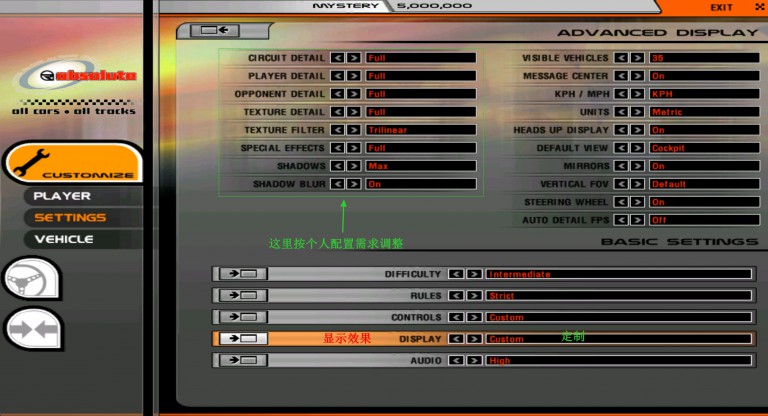Increase Special Effects right arrow
The height and width of the screenshot is (416, 768).
click(x=354, y=147)
